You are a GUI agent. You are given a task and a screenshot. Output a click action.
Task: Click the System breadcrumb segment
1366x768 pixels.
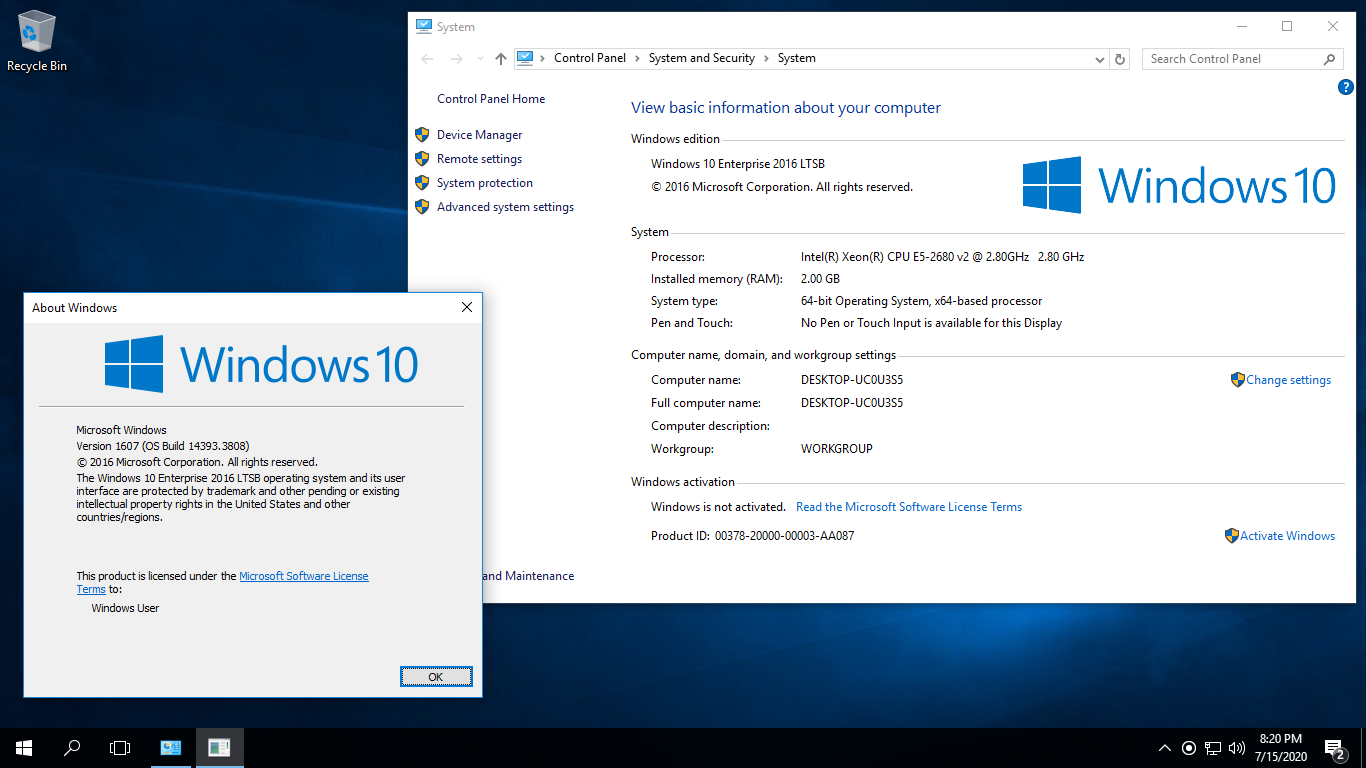(x=797, y=58)
